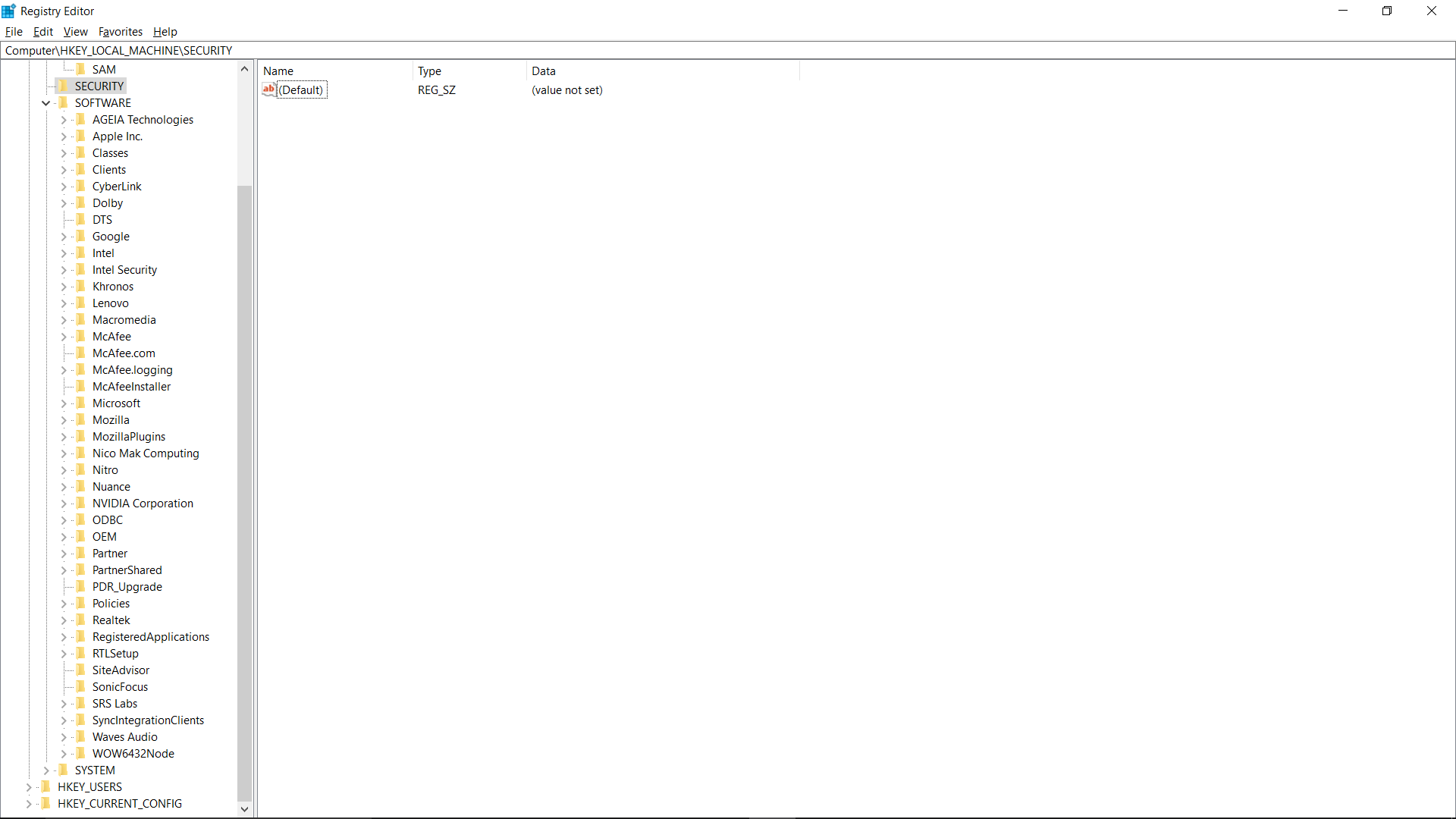Select the McAfee.com key
This screenshot has height=819, width=1456.
[124, 353]
